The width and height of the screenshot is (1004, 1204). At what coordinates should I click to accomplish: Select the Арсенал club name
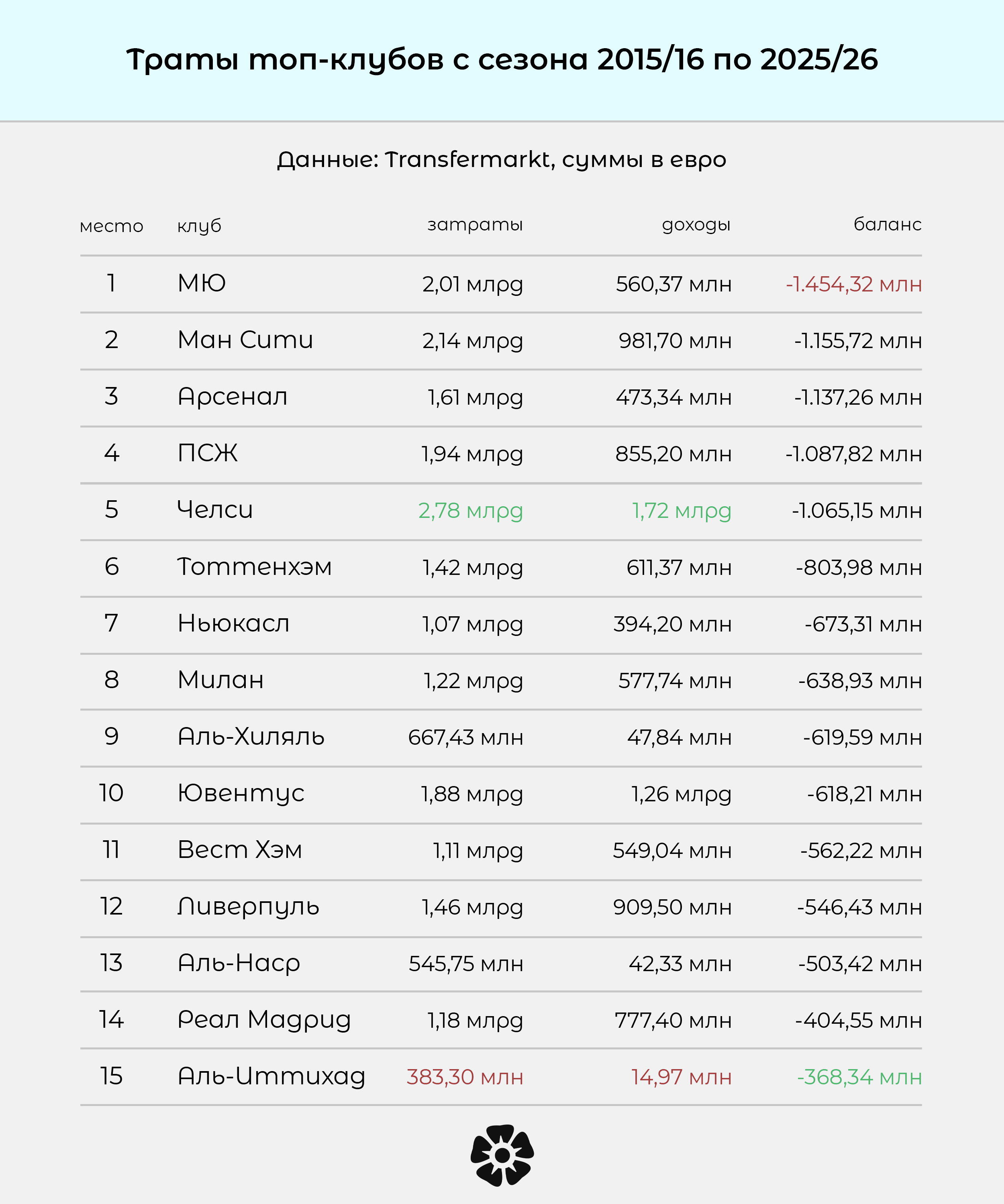click(232, 397)
